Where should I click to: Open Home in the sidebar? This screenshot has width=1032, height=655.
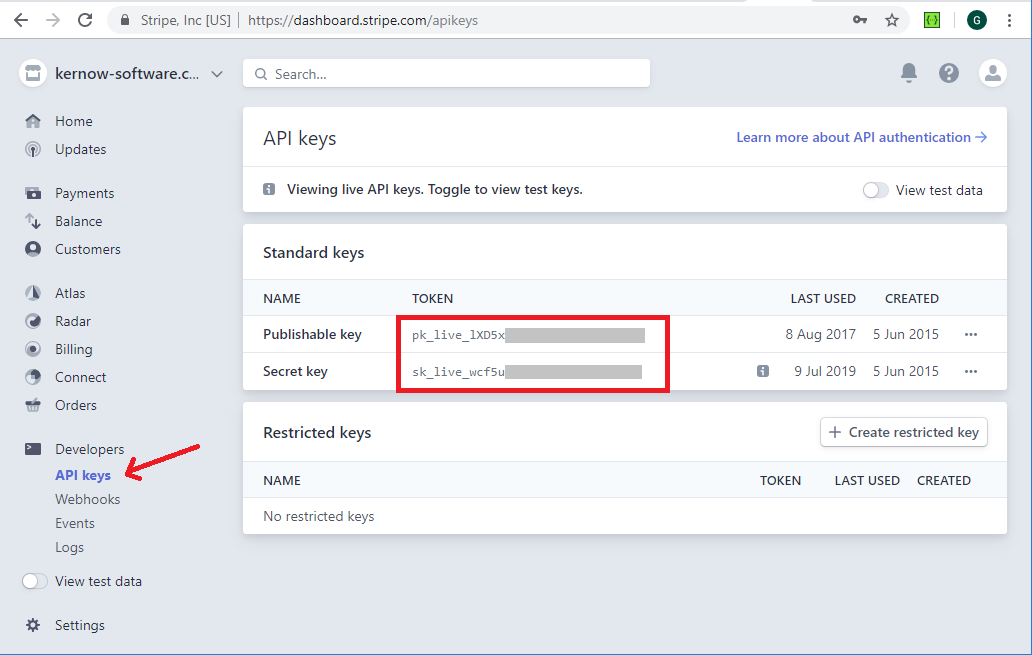[74, 121]
